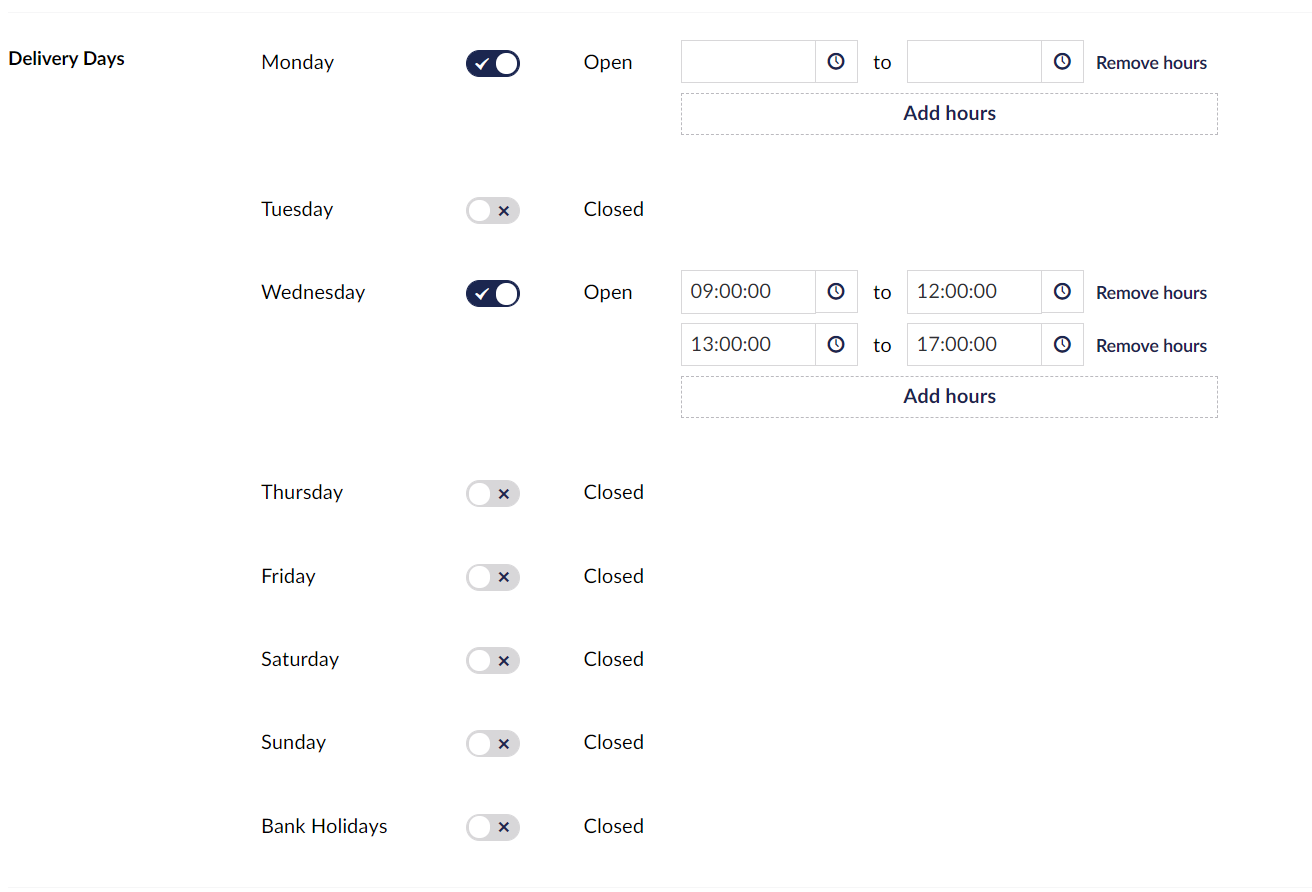Enable Bank Holidays delivery toggle
1312x892 pixels.
point(493,827)
